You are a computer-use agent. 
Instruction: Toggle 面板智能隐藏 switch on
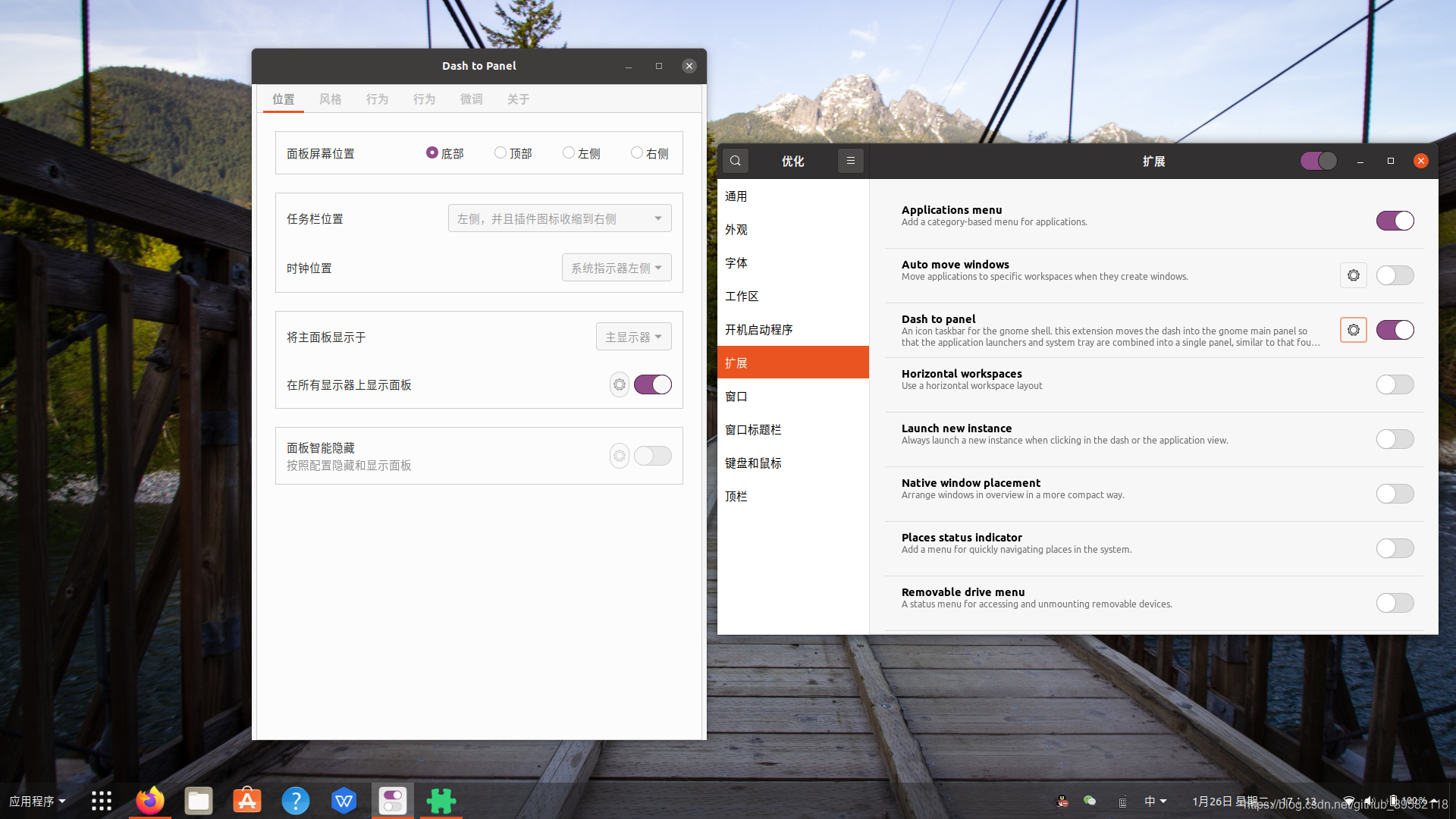(652, 456)
